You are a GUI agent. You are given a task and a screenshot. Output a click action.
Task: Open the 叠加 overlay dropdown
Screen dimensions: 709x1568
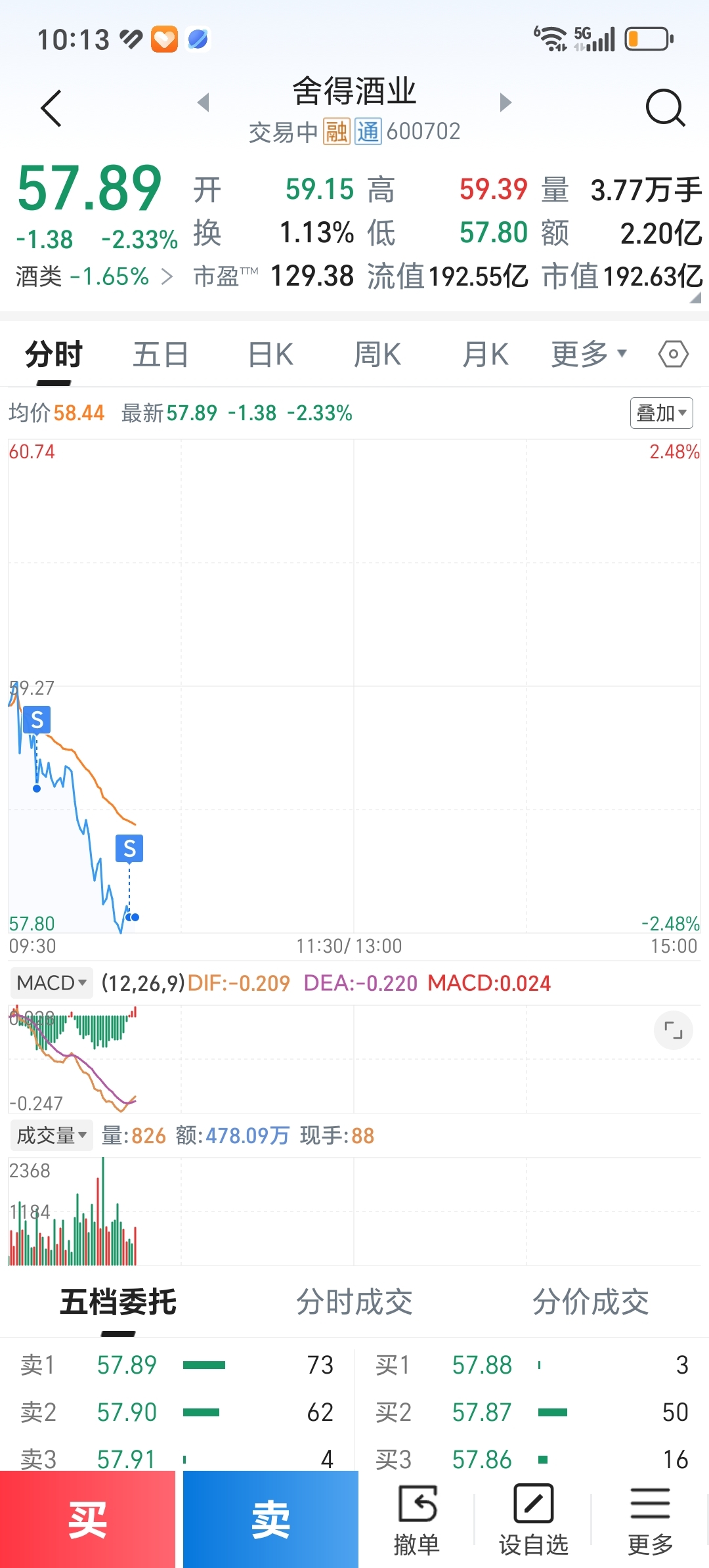pyautogui.click(x=661, y=413)
